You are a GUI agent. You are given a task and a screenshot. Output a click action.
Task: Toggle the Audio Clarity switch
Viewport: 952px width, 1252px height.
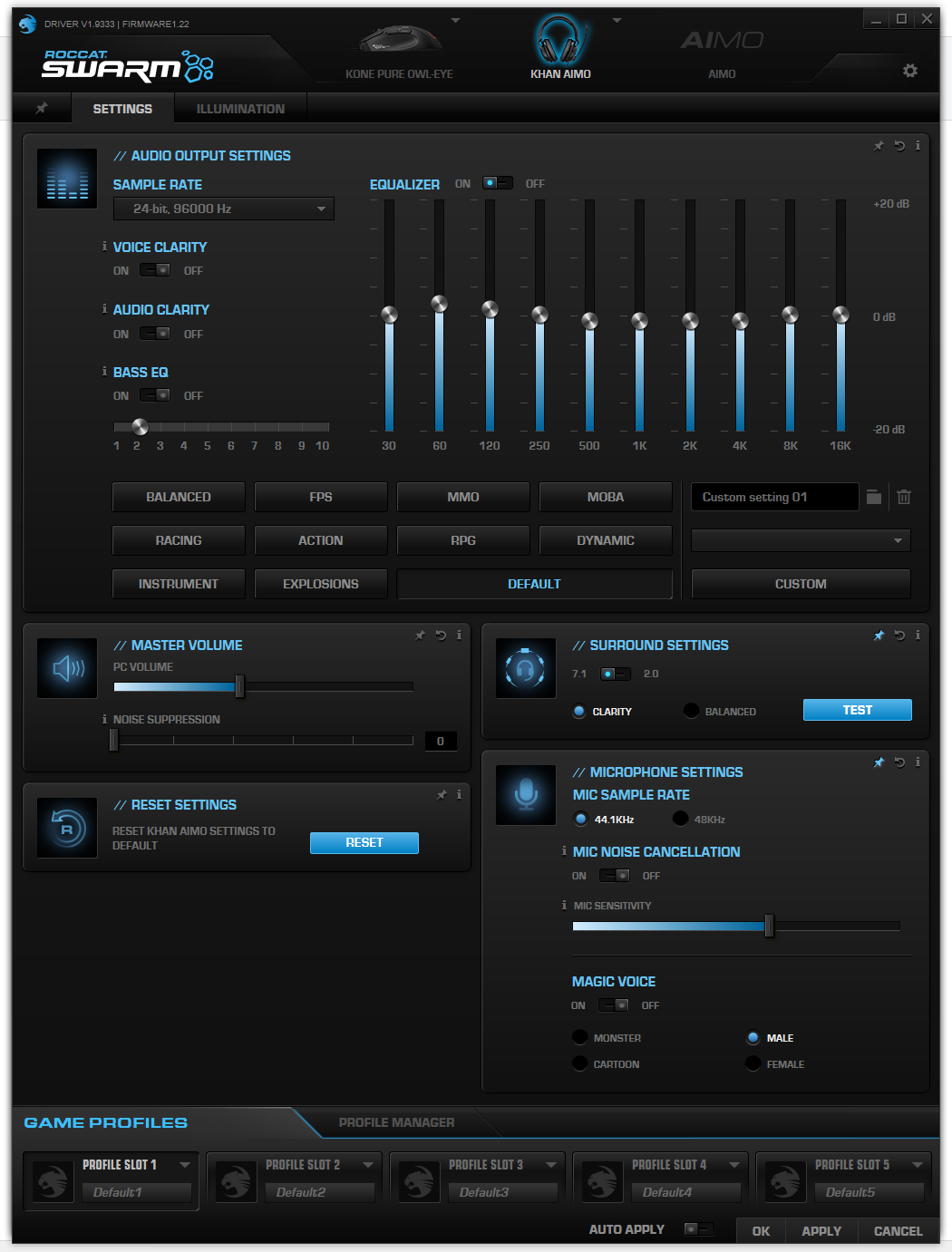(155, 334)
